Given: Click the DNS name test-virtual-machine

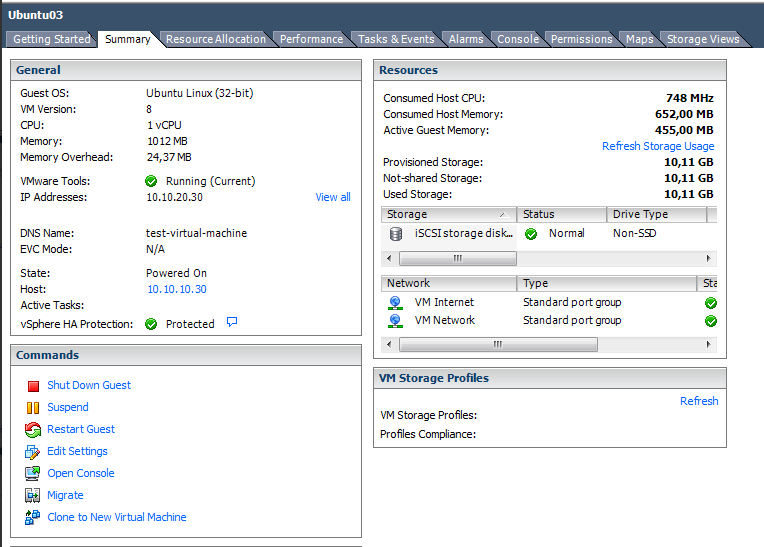Looking at the screenshot, I should pyautogui.click(x=196, y=233).
